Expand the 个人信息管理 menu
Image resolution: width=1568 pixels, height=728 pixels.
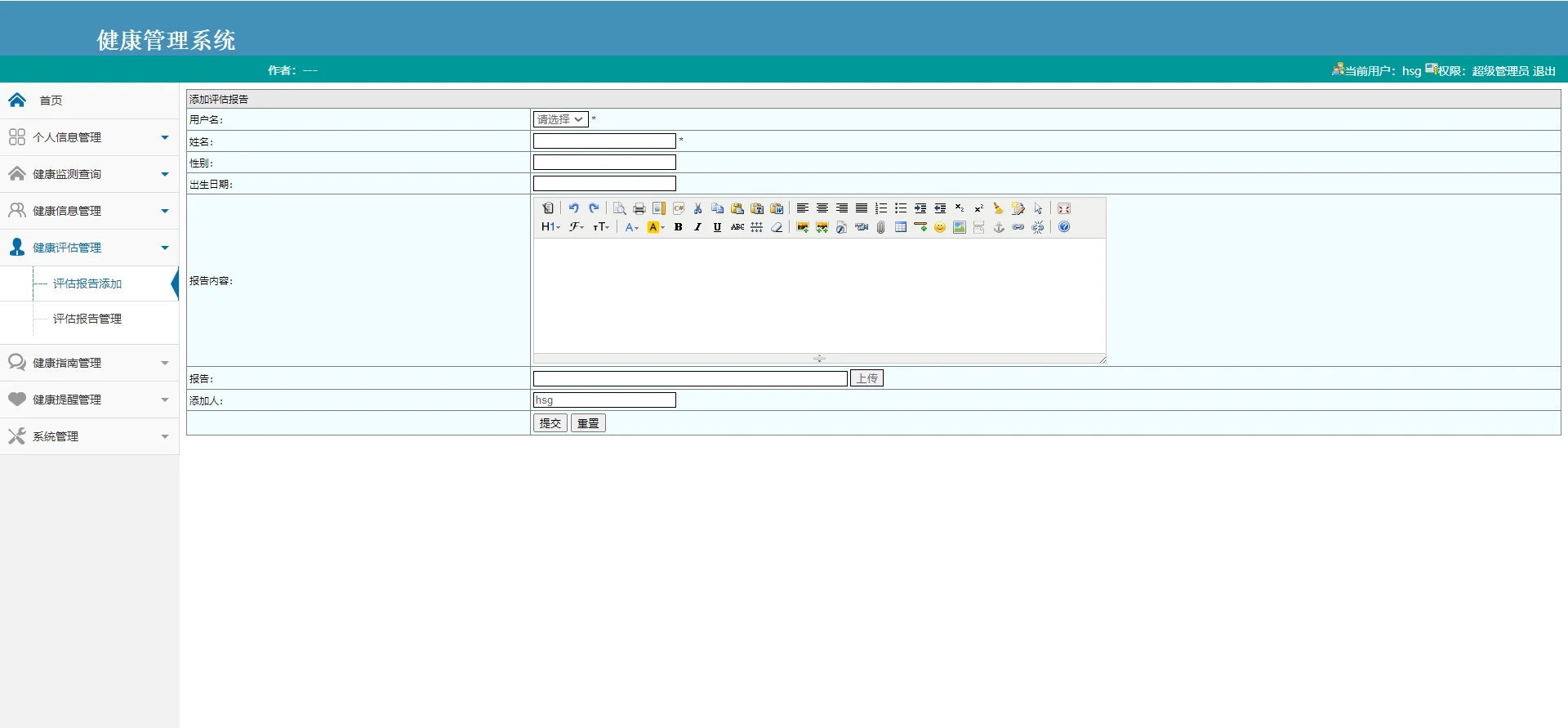pos(90,137)
